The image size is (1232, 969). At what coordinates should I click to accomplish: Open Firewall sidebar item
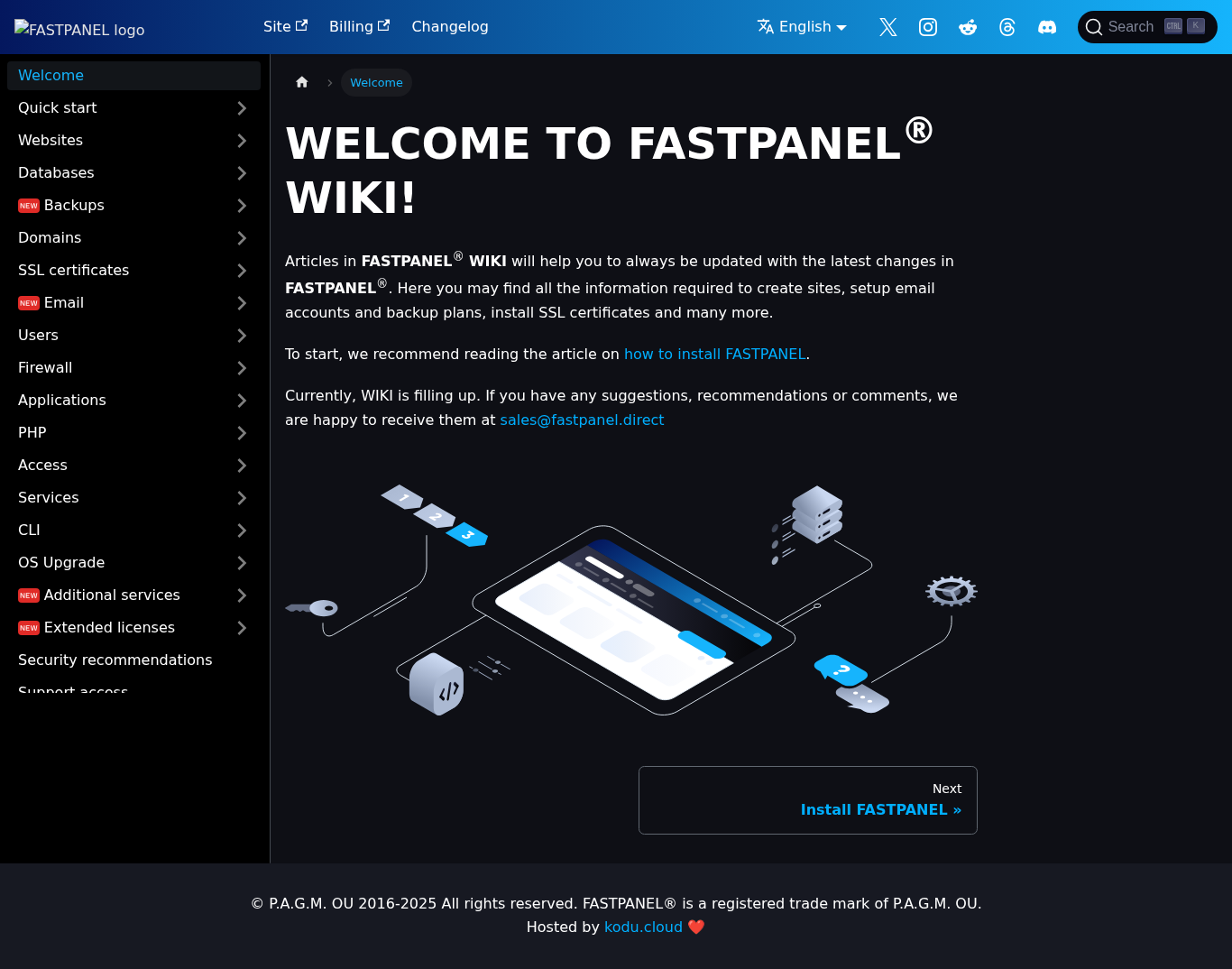pos(115,368)
